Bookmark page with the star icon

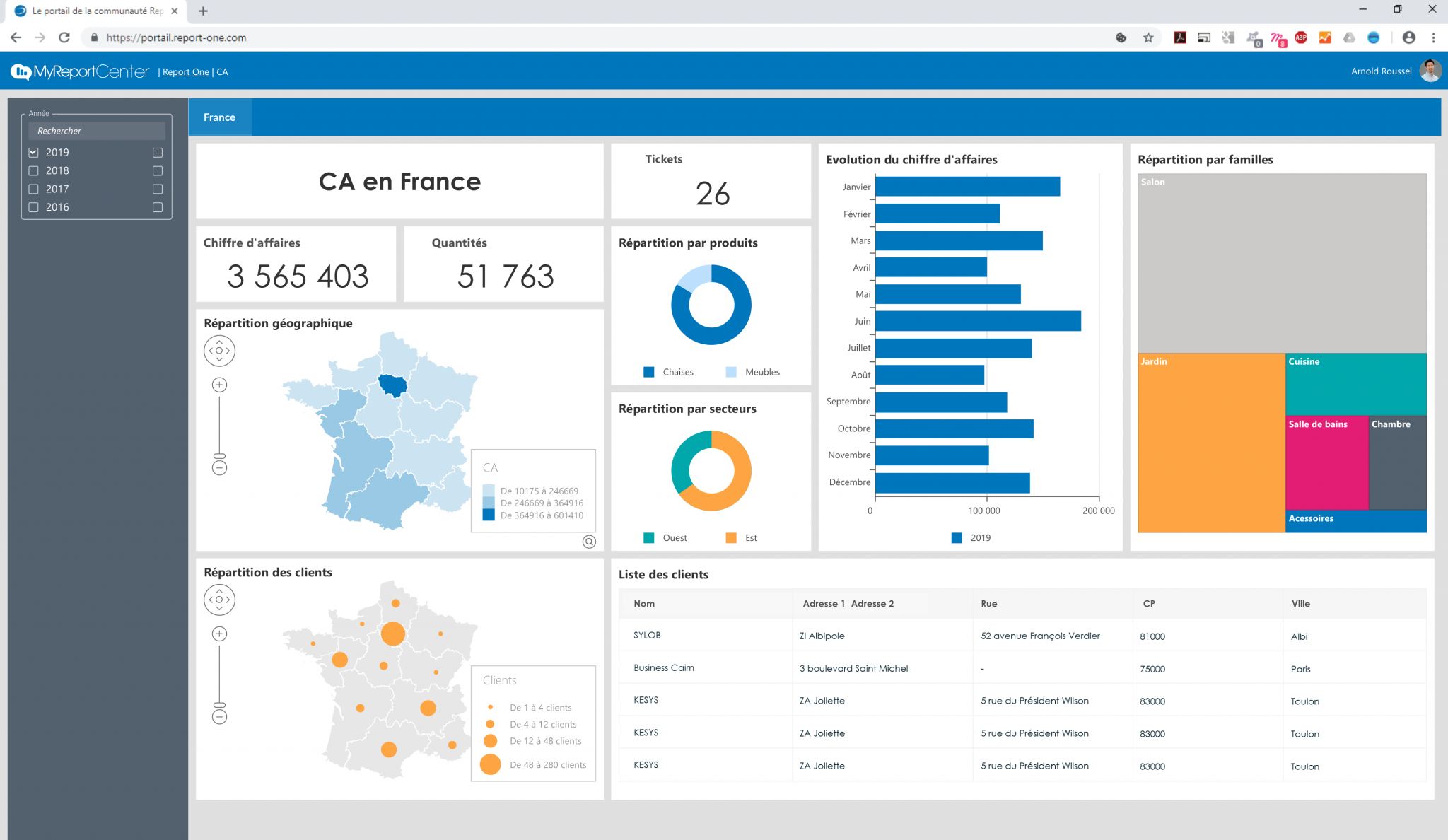coord(1148,37)
